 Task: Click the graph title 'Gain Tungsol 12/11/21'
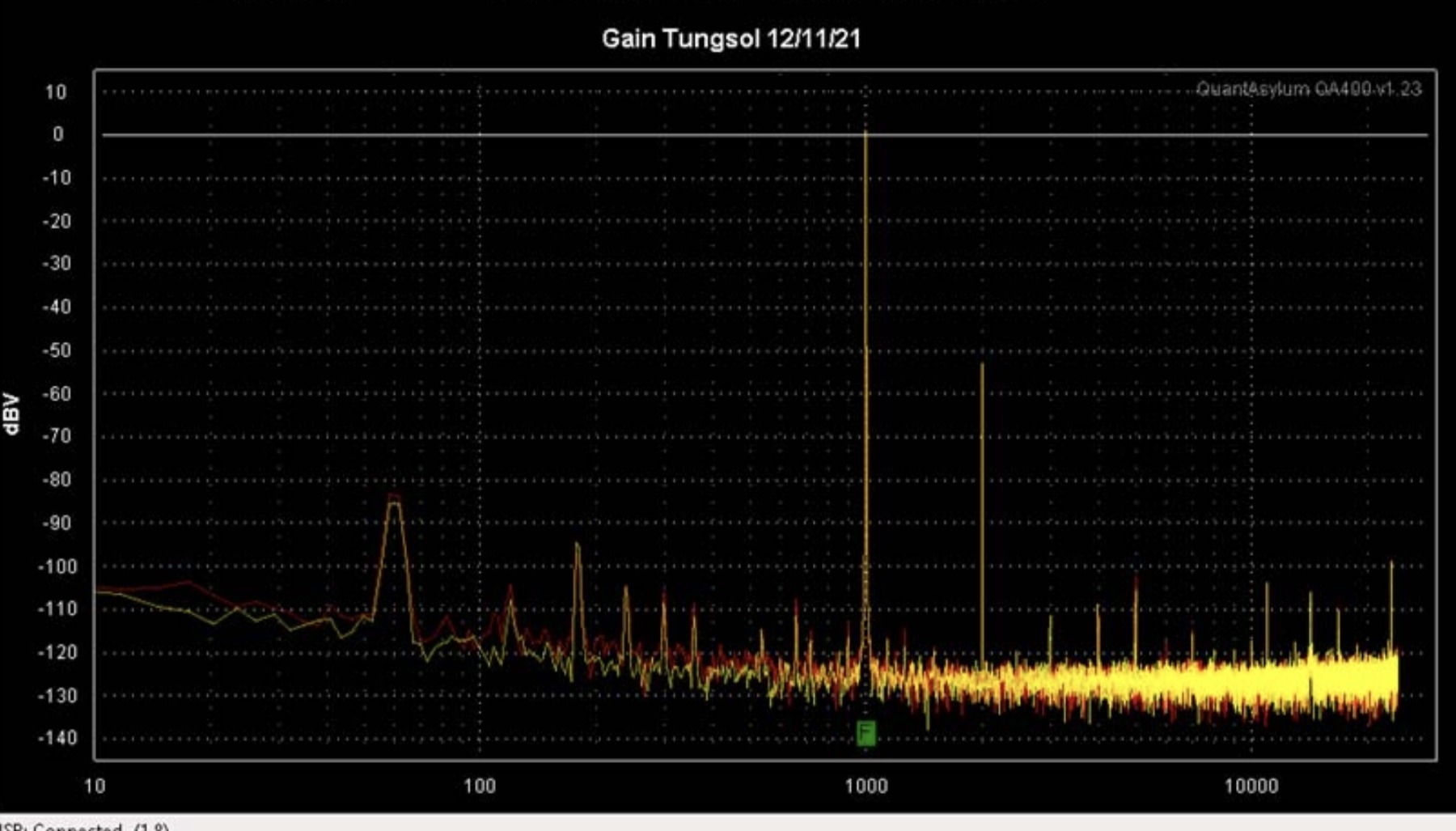[731, 38]
